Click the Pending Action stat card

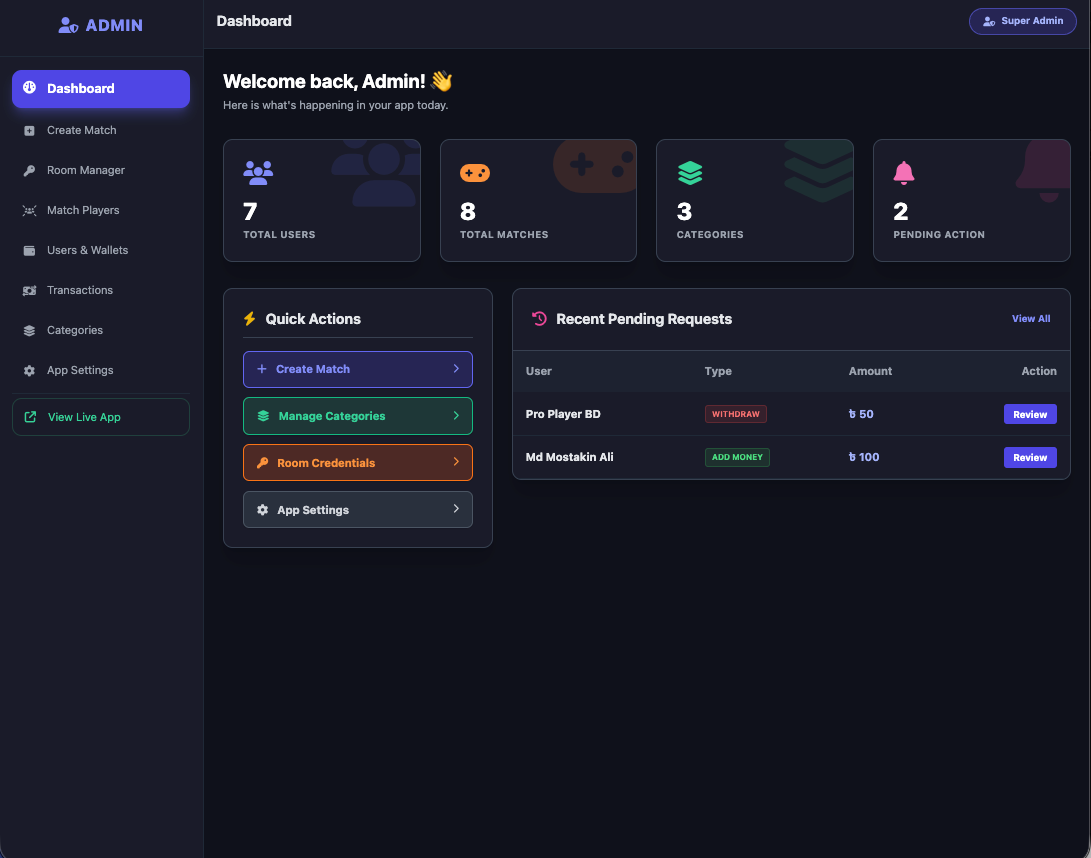972,200
